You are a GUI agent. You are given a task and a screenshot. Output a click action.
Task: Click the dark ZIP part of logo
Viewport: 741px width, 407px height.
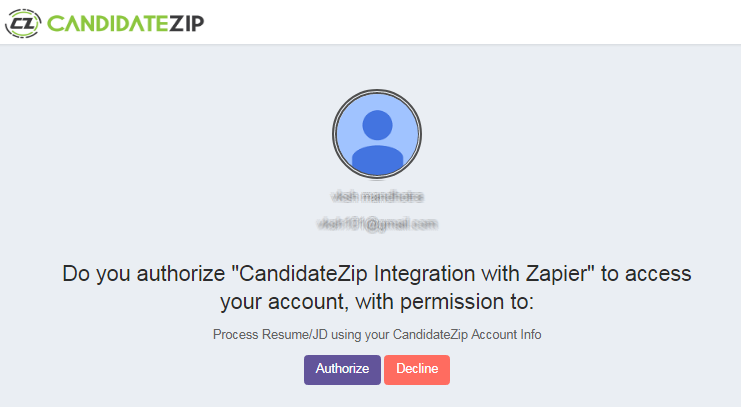click(187, 23)
